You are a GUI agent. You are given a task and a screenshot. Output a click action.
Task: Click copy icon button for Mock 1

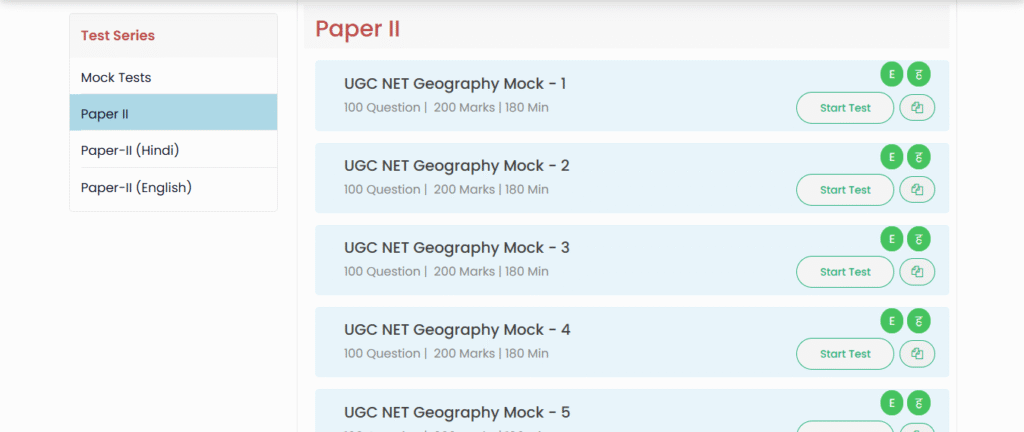click(917, 108)
